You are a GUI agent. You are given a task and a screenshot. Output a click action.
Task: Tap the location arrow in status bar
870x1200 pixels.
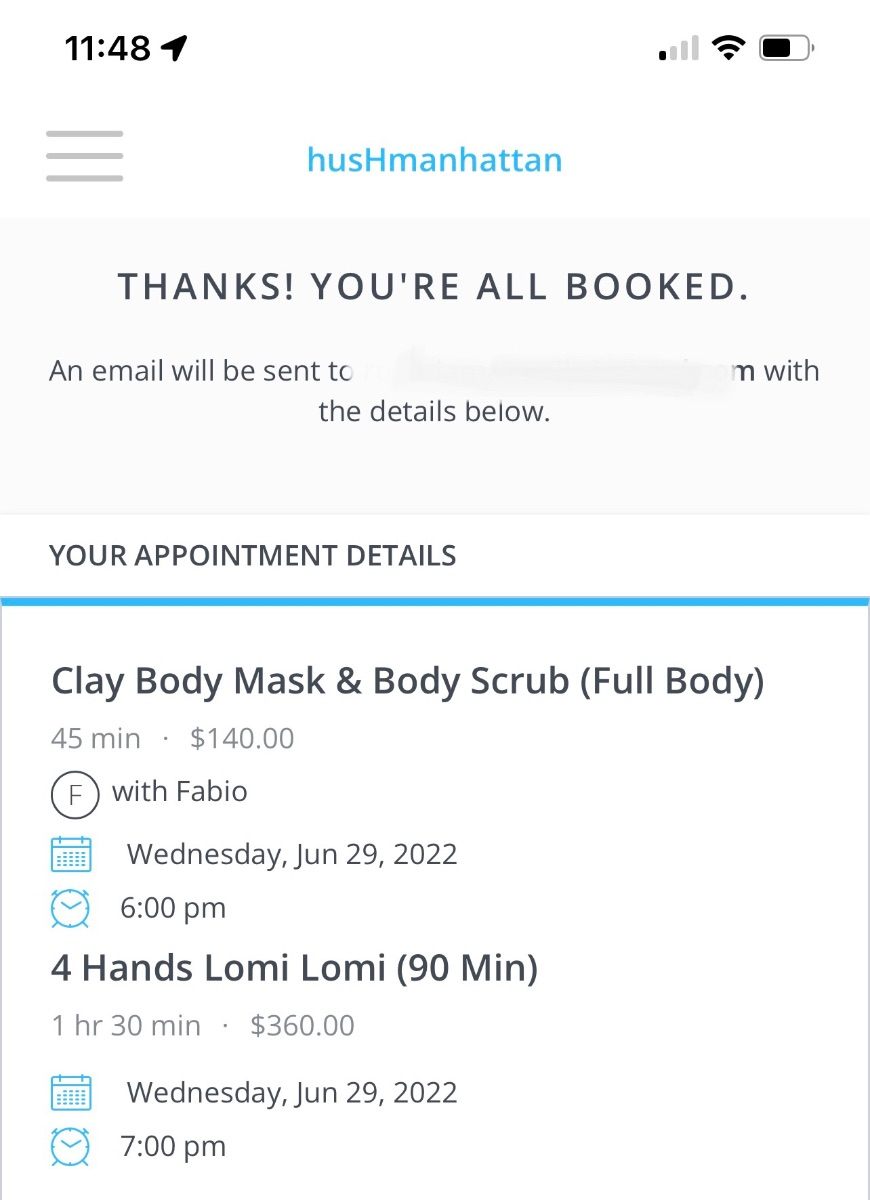tap(174, 47)
